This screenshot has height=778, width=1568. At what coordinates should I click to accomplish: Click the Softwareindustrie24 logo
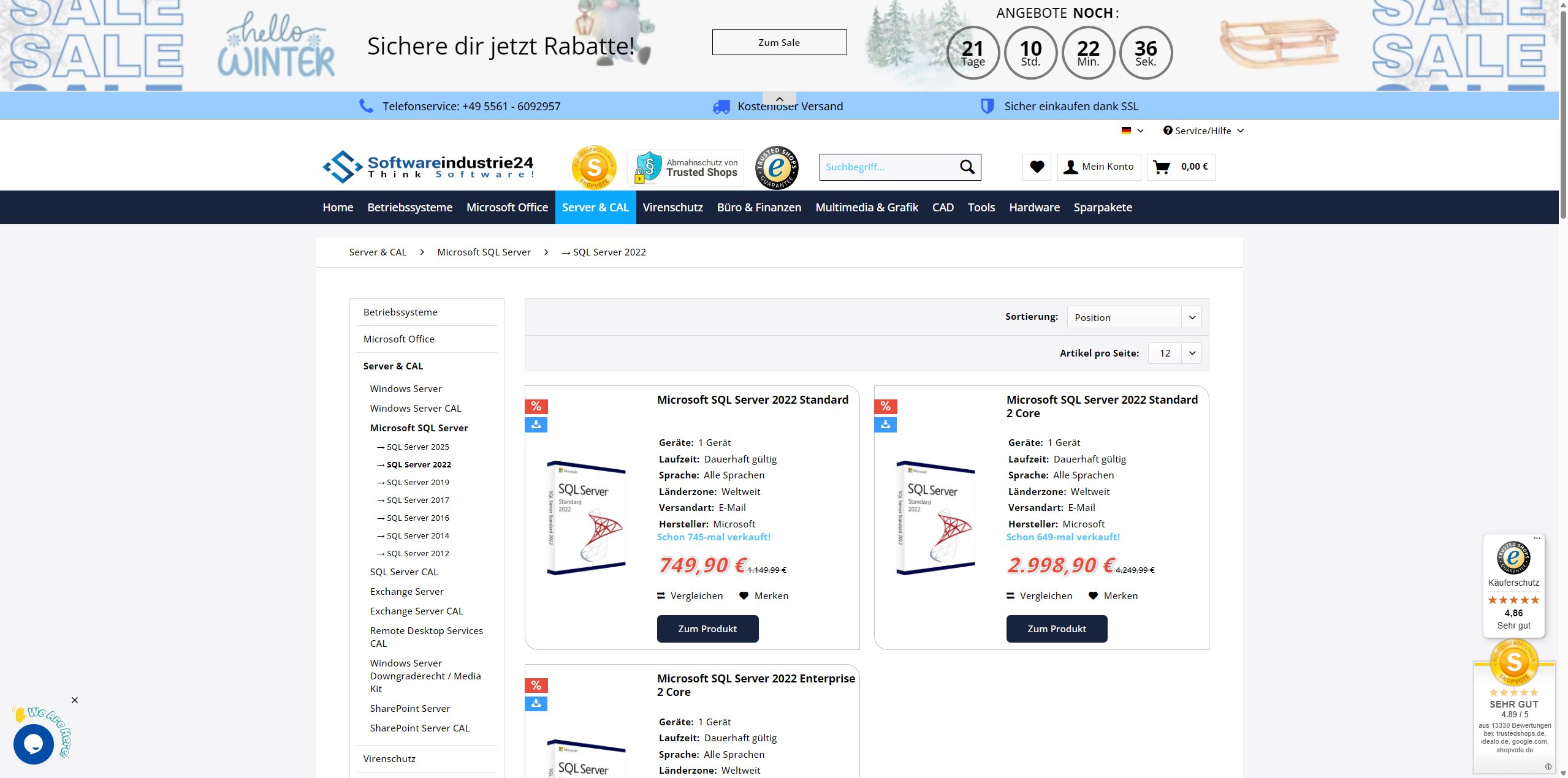coord(428,167)
